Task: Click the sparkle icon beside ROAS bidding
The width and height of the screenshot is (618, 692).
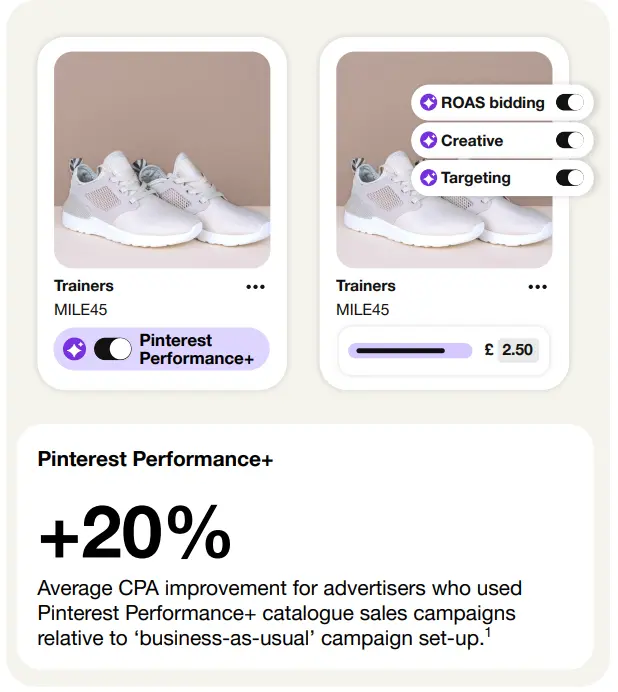Action: [x=429, y=102]
